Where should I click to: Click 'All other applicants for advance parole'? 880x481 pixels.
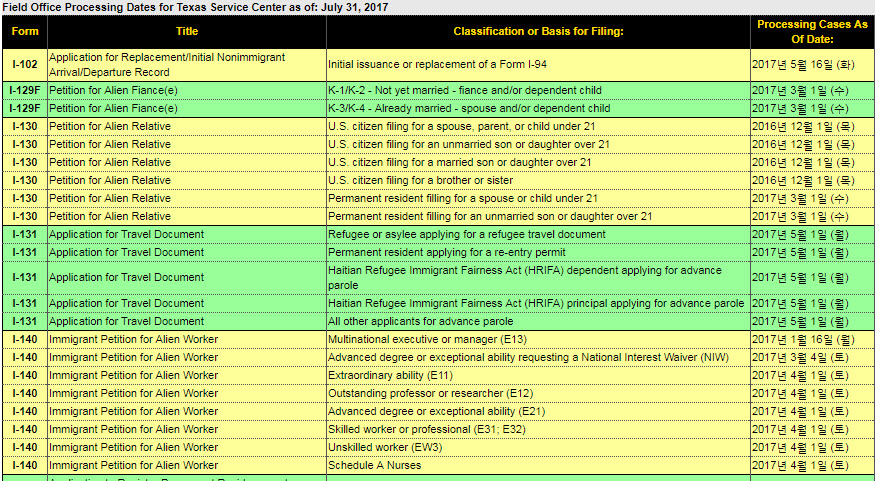coord(420,321)
